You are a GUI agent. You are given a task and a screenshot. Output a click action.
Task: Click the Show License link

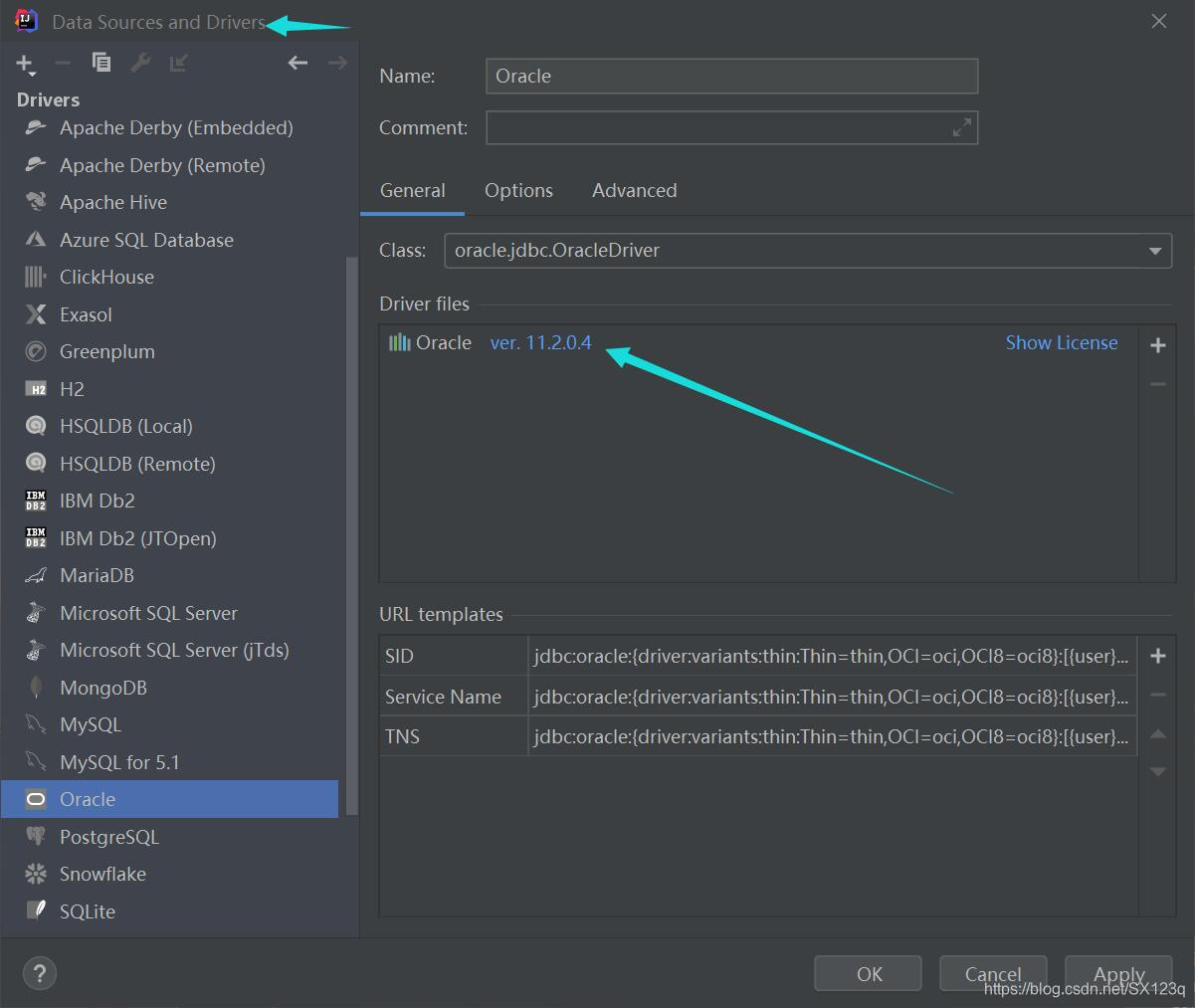(1062, 342)
